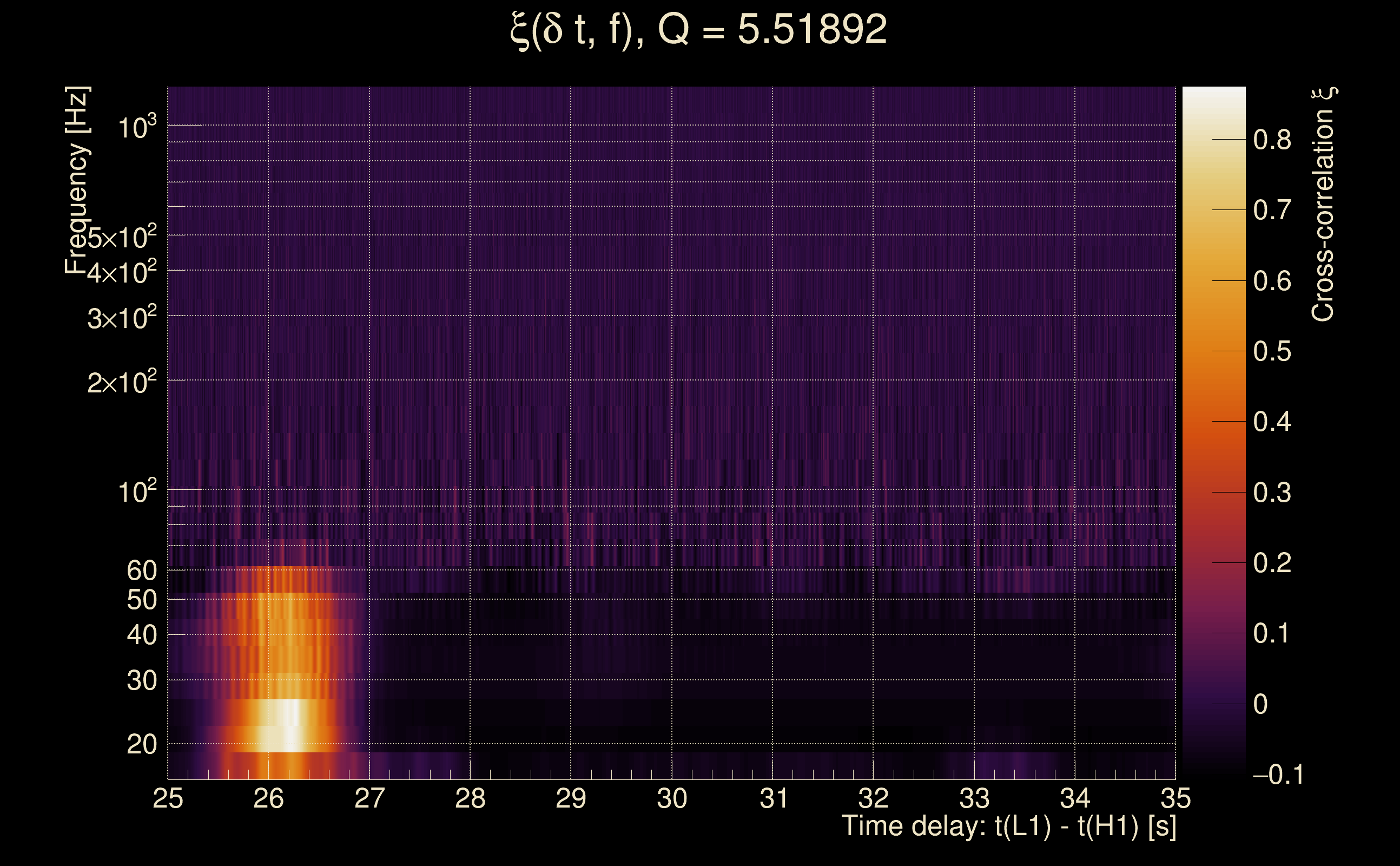
Task: Click the y-axis label 10³
Action: 137,127
